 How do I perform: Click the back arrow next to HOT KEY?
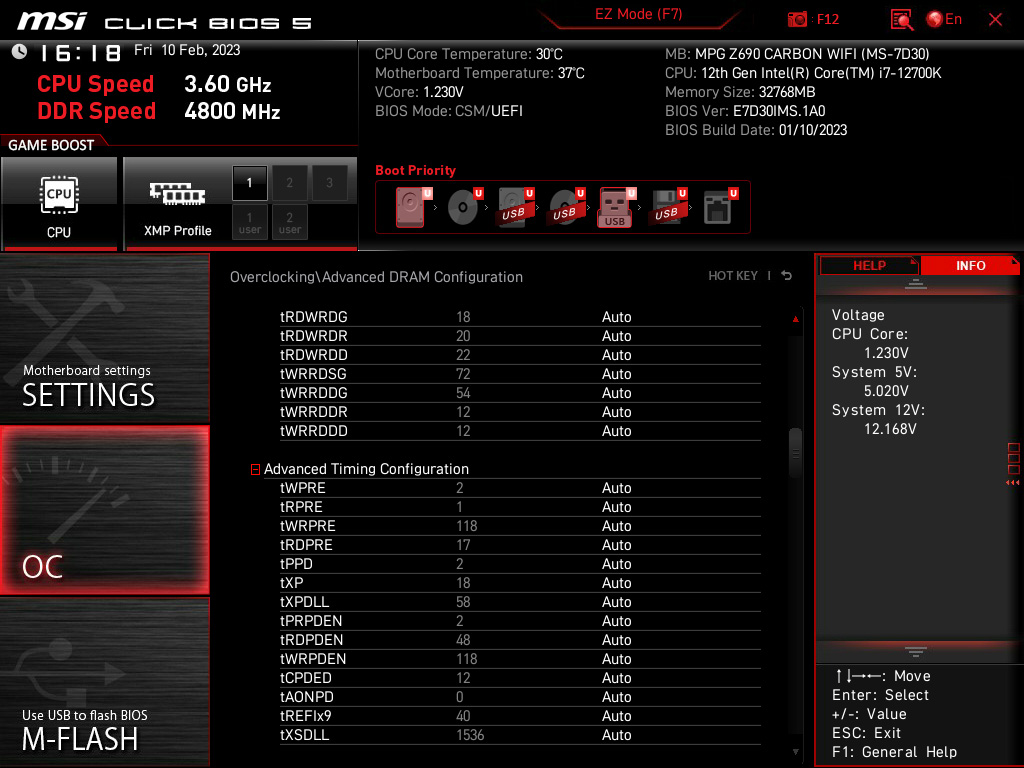(x=787, y=276)
